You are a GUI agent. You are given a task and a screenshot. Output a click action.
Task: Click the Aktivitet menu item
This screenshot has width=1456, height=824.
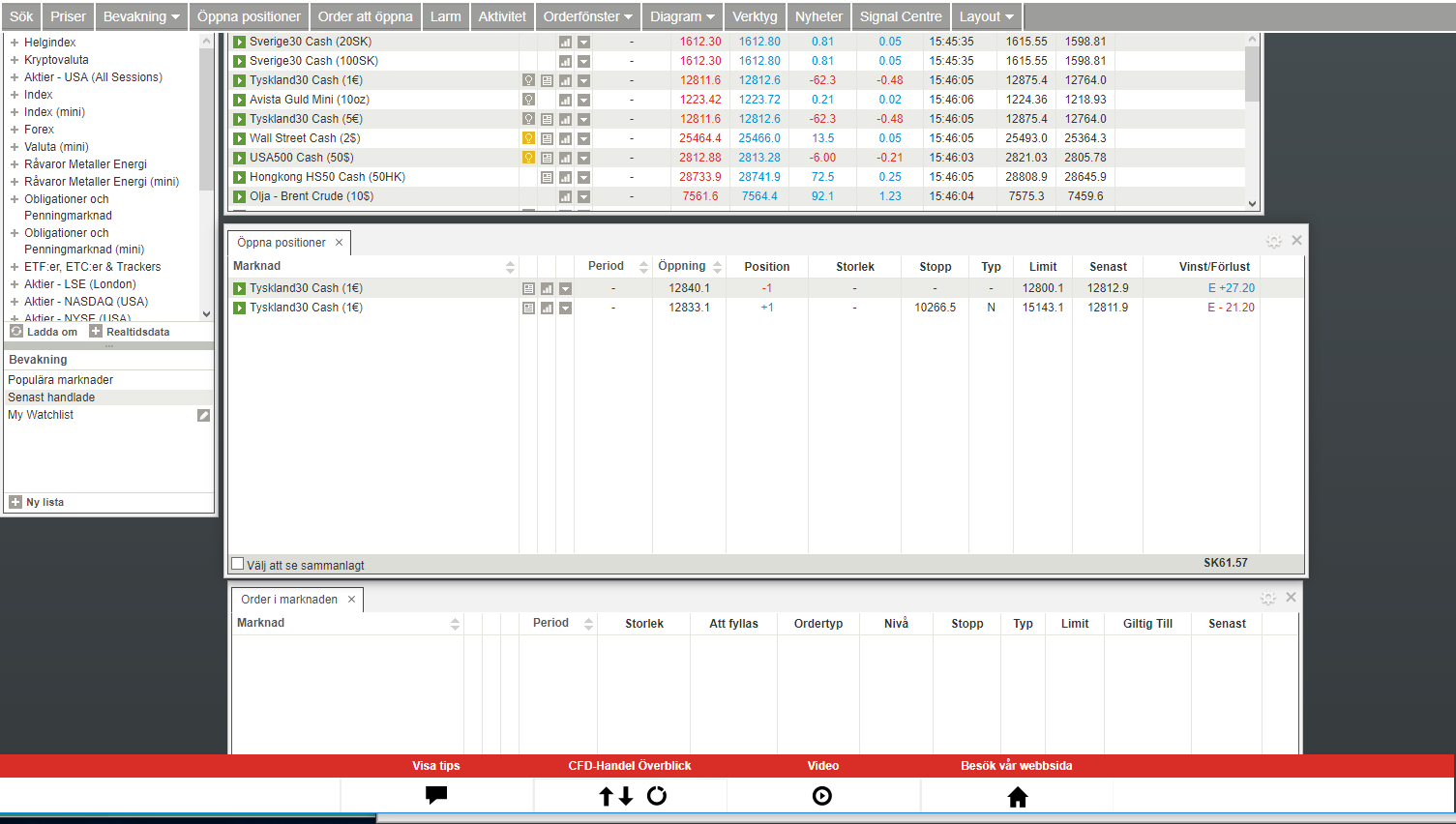(502, 16)
